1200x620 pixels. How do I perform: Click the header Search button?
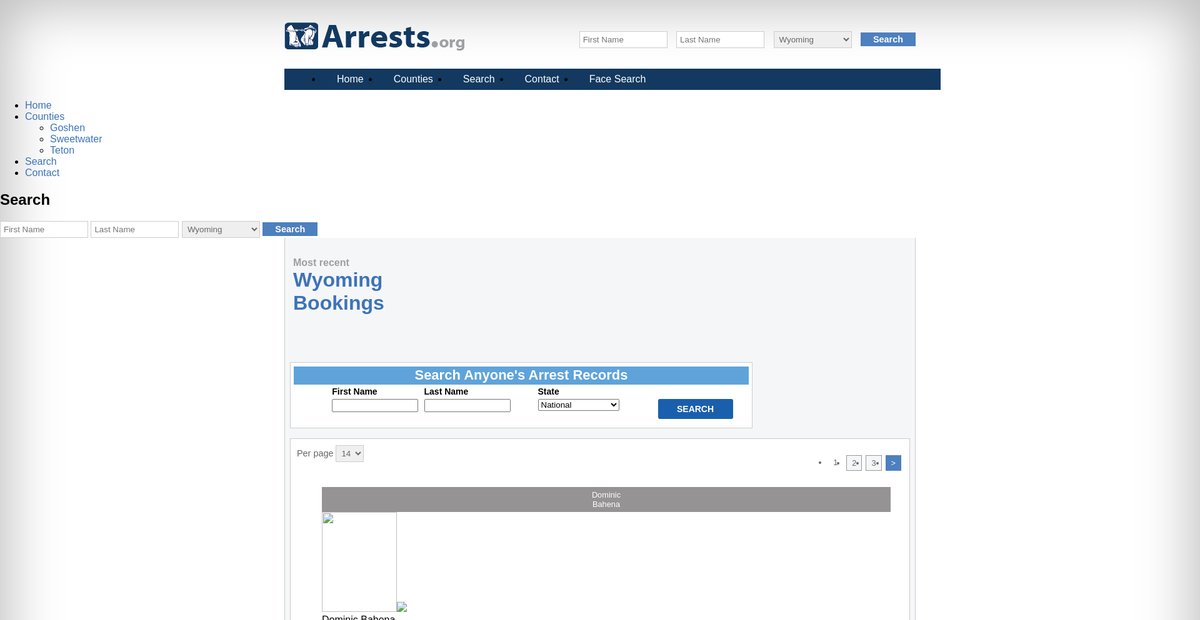point(888,40)
